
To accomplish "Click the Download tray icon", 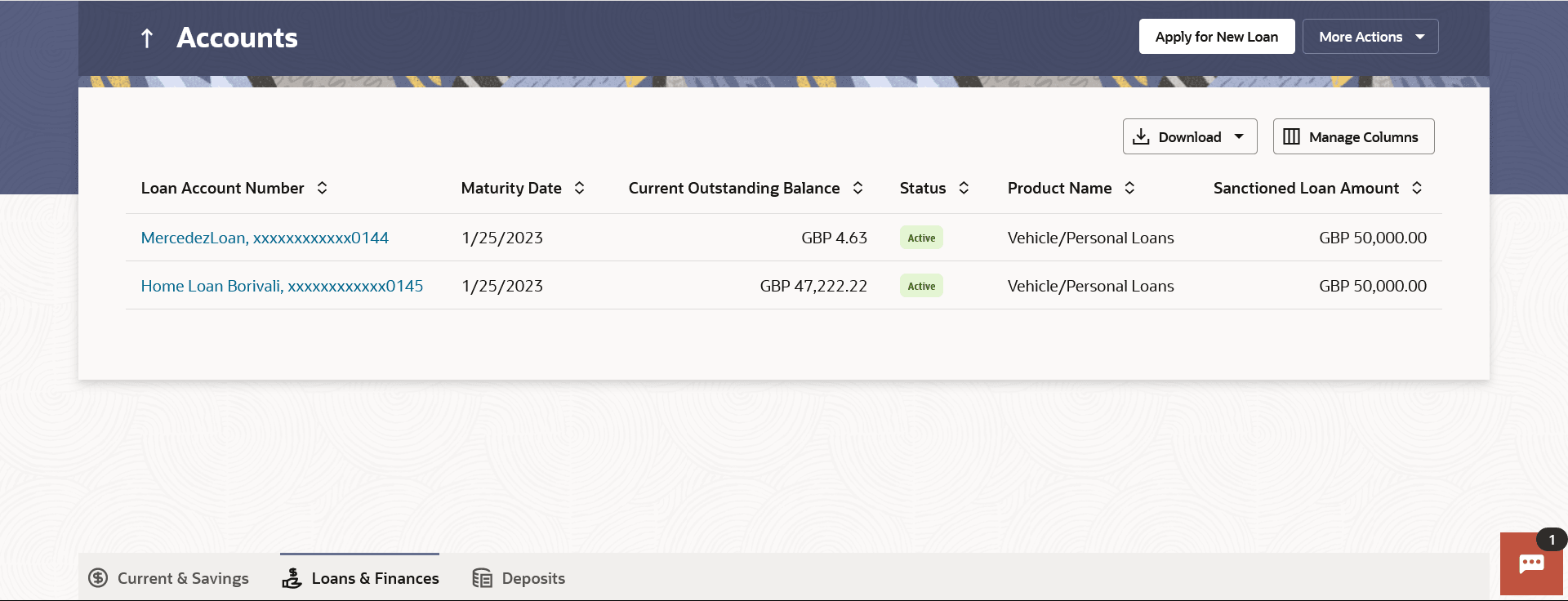I will pos(1141,136).
